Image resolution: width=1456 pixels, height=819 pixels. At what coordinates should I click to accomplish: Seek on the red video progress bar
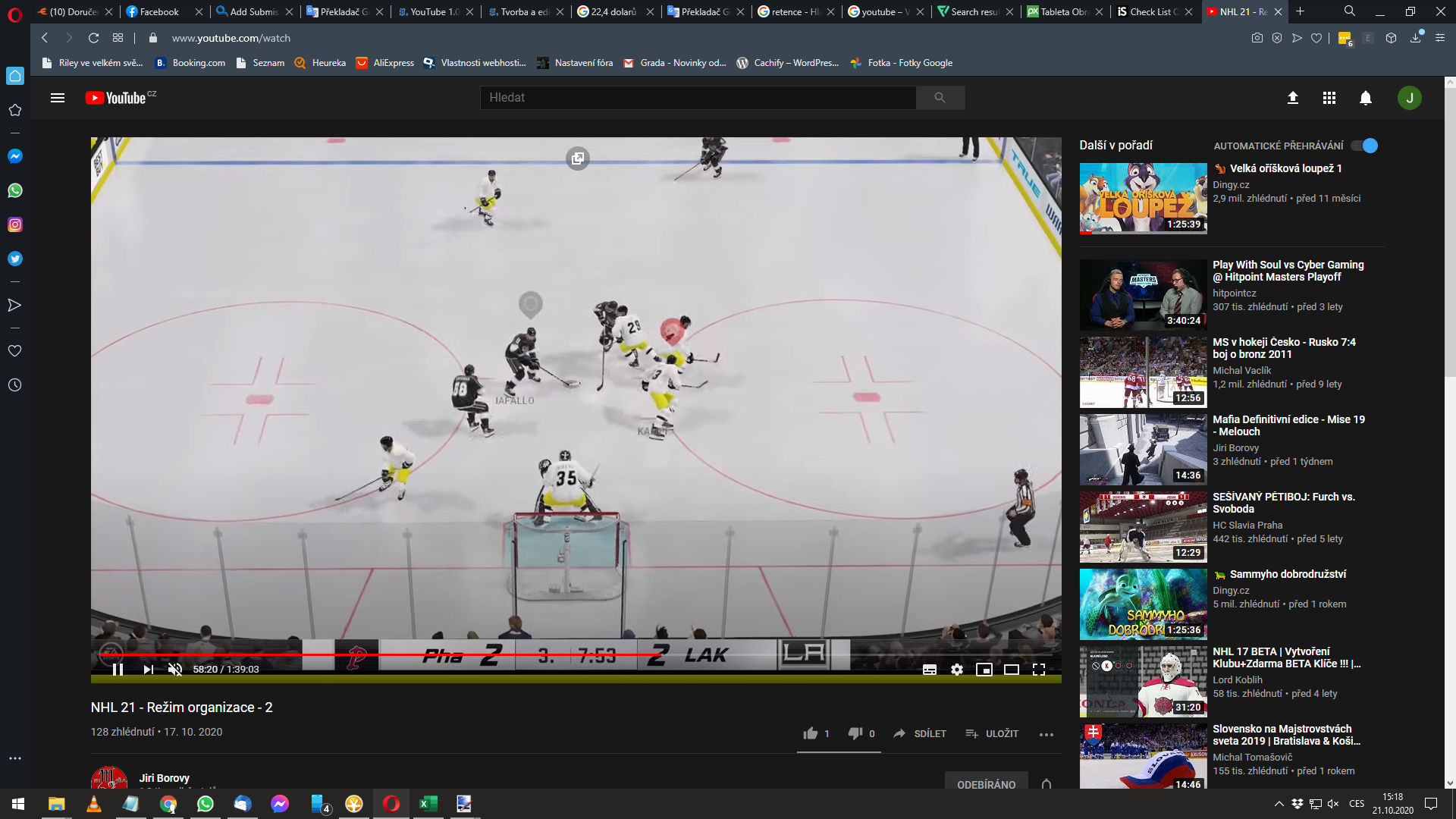(x=576, y=654)
